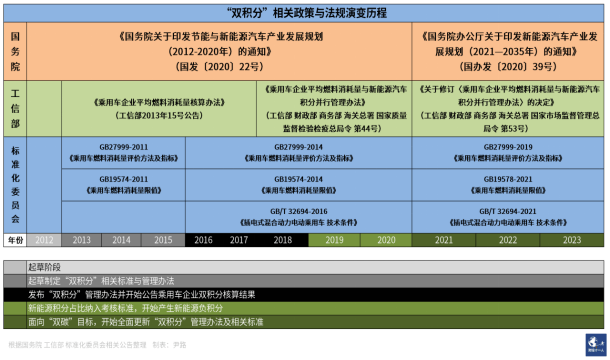Image resolution: width=610 pixels, height=360 pixels.
Task: Click the 2023 year cell
Action: pos(571,240)
